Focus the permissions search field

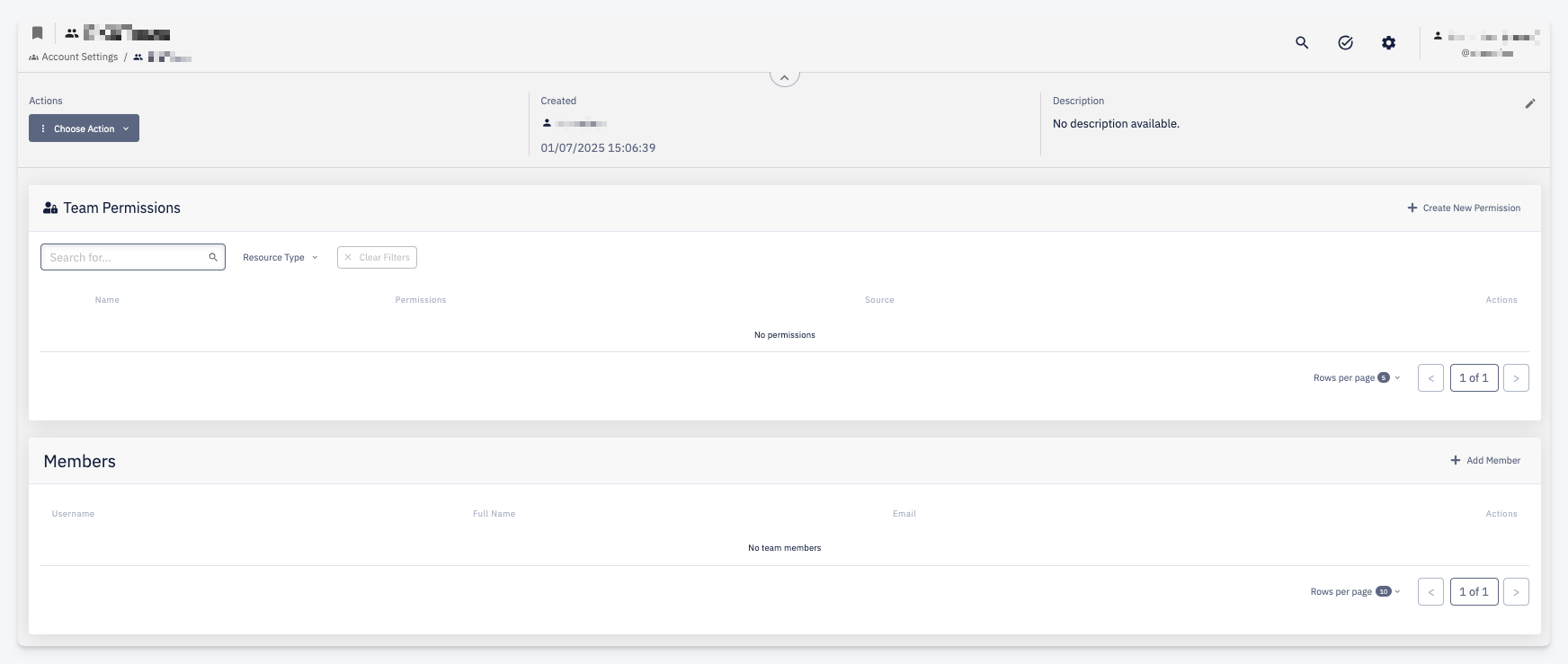point(132,257)
